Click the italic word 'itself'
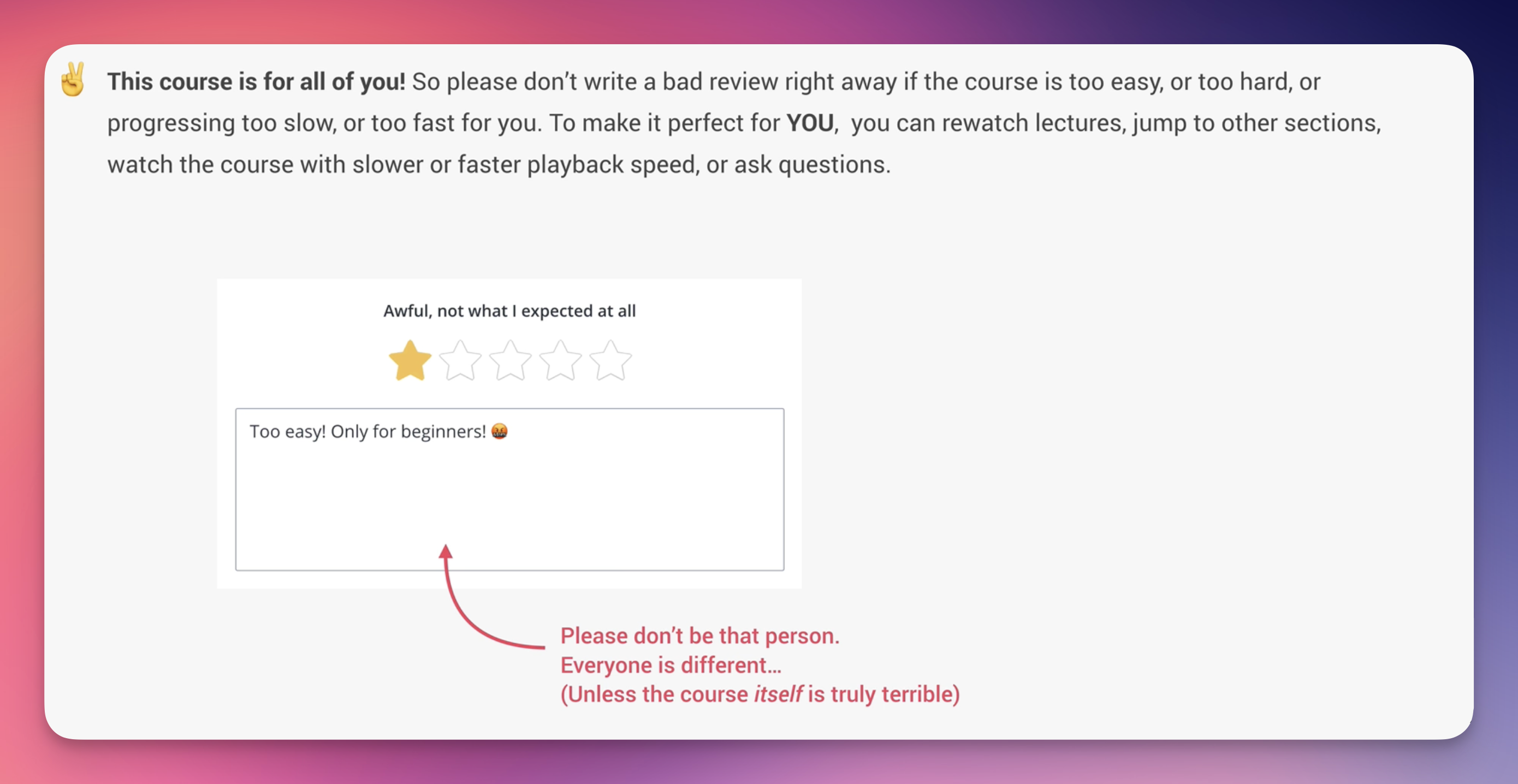Viewport: 1518px width, 784px height. tap(779, 694)
